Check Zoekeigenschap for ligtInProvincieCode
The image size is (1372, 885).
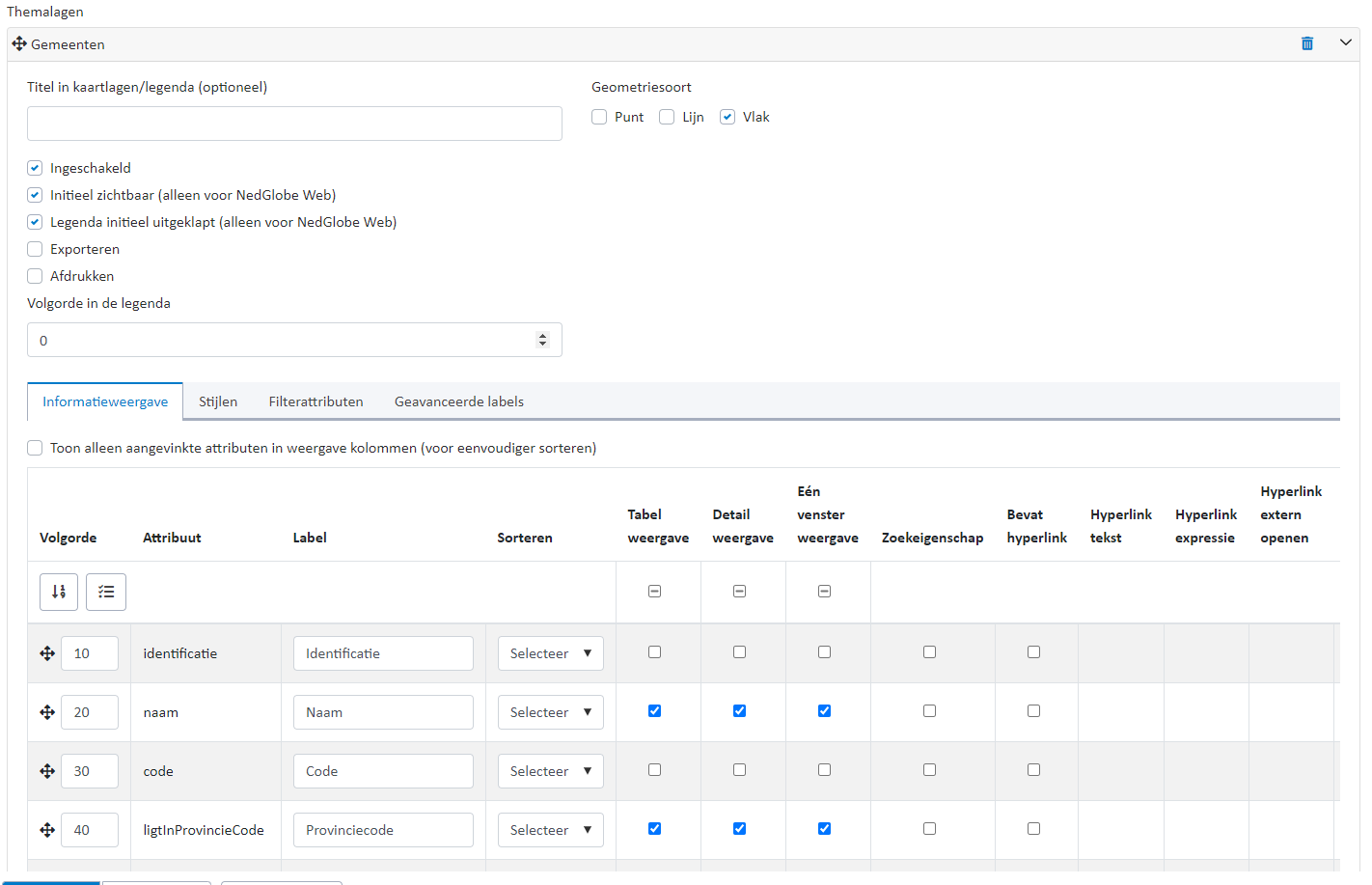click(930, 829)
